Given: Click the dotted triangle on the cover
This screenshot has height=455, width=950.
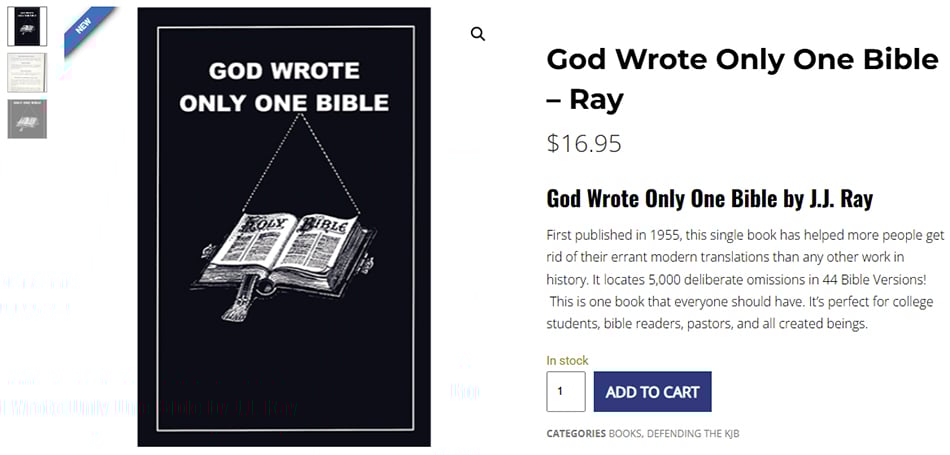Looking at the screenshot, I should coord(285,160).
